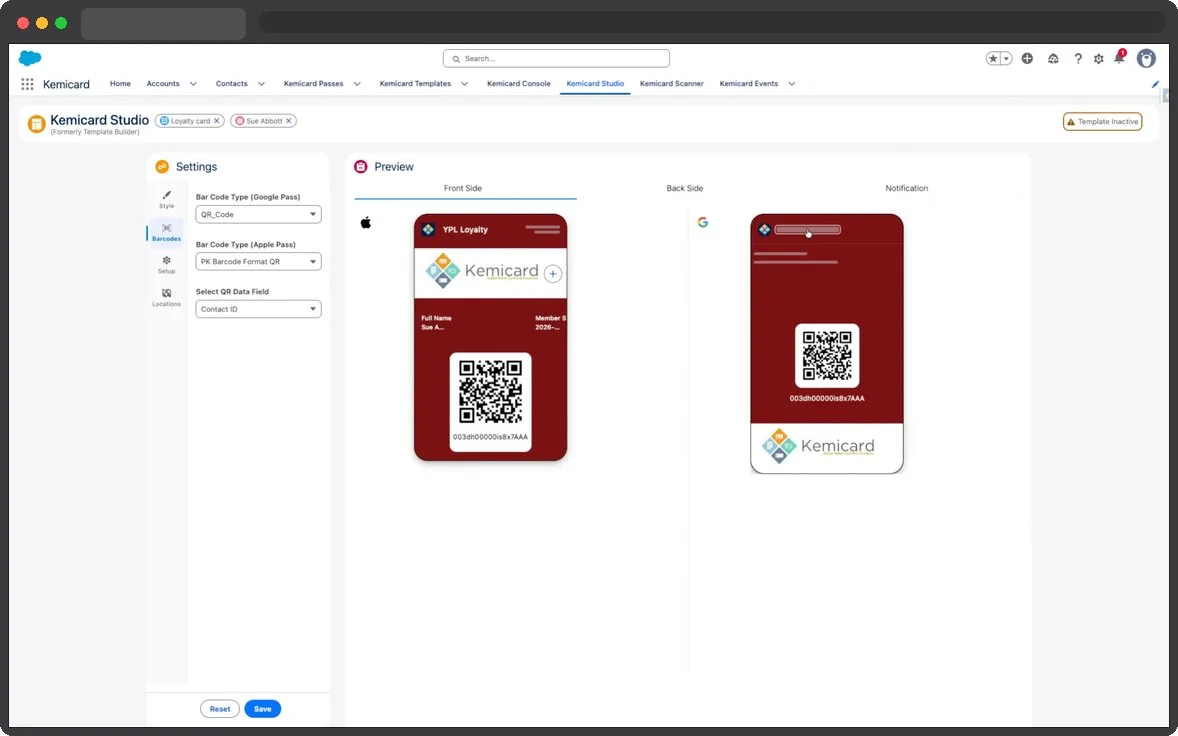Click the global create plus icon
Image resolution: width=1178 pixels, height=736 pixels.
coord(1027,59)
